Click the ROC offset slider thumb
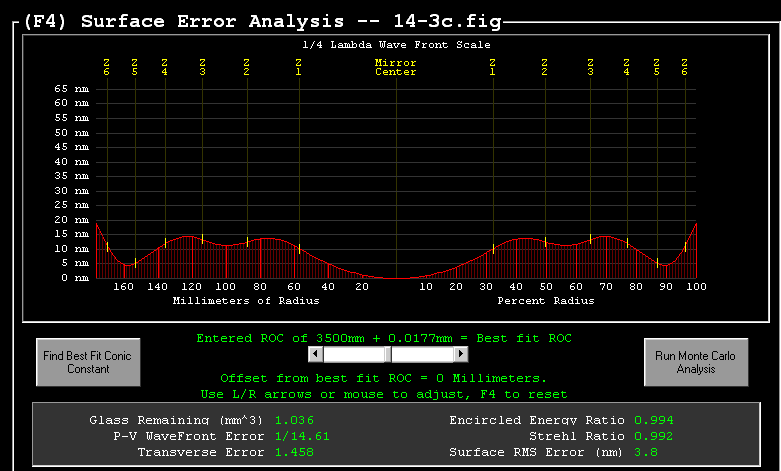Image resolution: width=781 pixels, height=471 pixels. point(390,354)
